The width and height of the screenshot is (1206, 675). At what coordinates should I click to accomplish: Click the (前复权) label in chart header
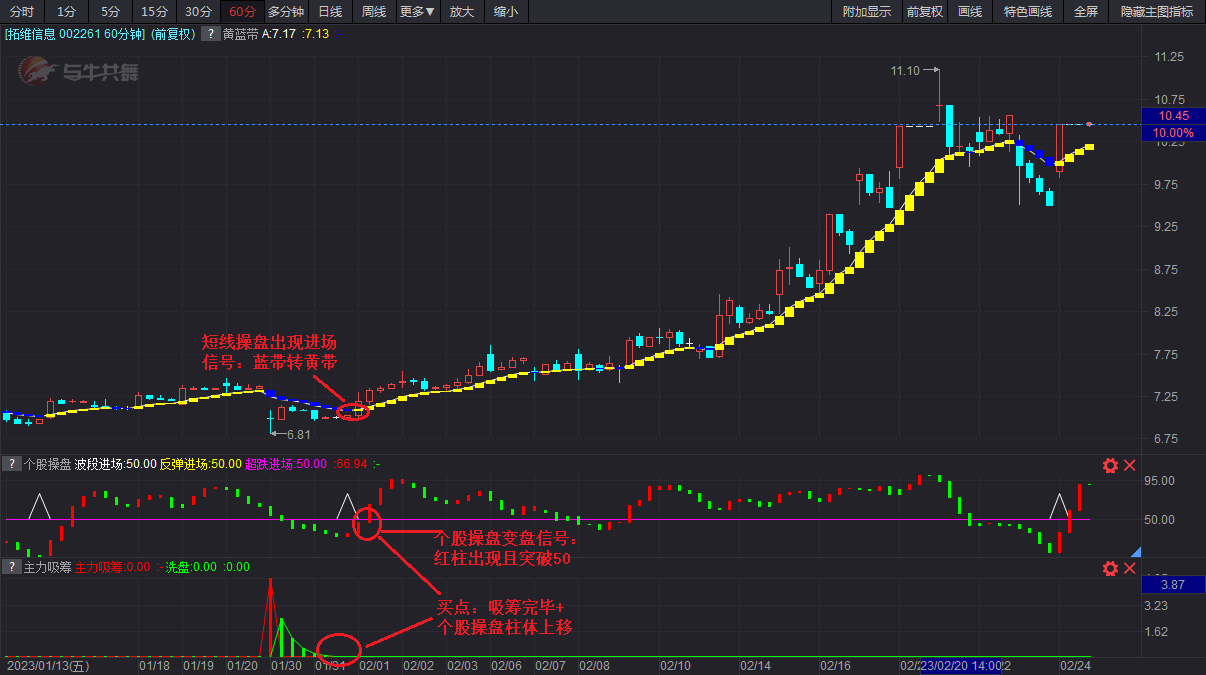coord(174,33)
